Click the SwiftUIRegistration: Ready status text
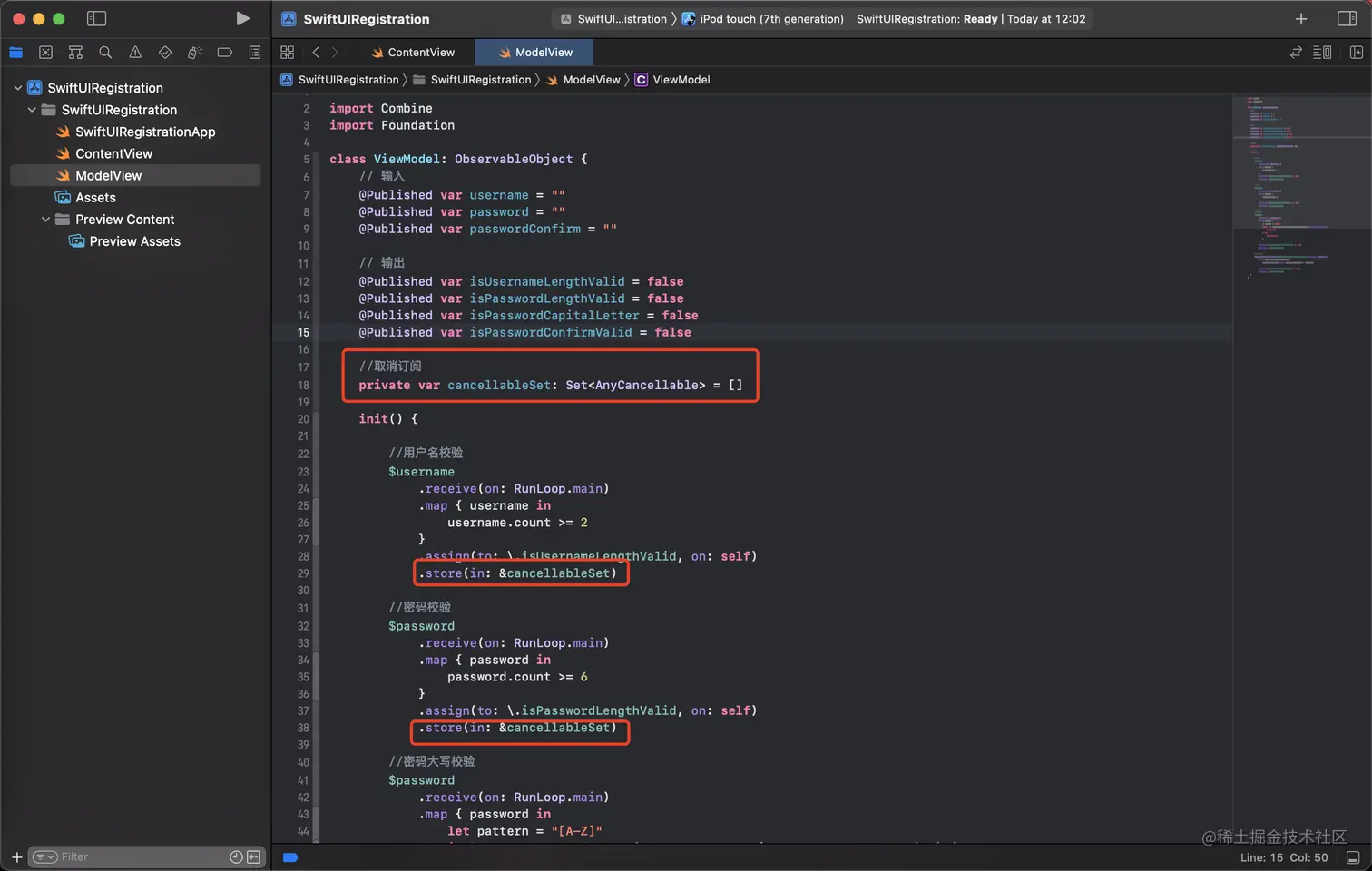The image size is (1372, 871). point(926,19)
